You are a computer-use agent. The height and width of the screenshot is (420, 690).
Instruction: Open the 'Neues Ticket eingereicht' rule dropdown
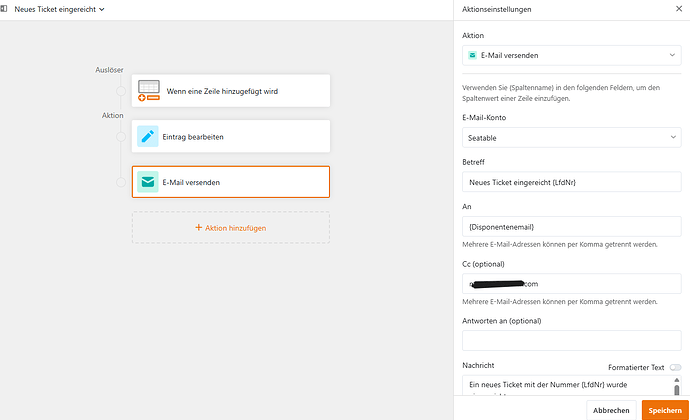pyautogui.click(x=59, y=9)
